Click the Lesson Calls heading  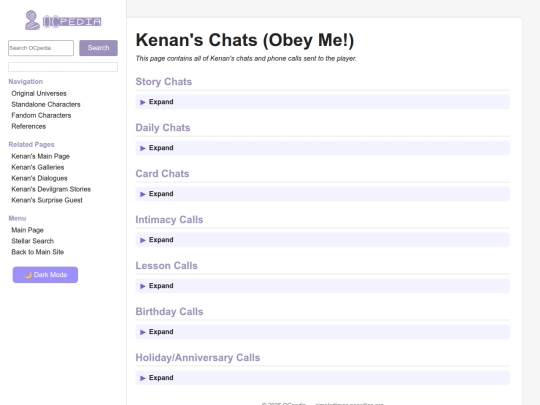point(166,266)
